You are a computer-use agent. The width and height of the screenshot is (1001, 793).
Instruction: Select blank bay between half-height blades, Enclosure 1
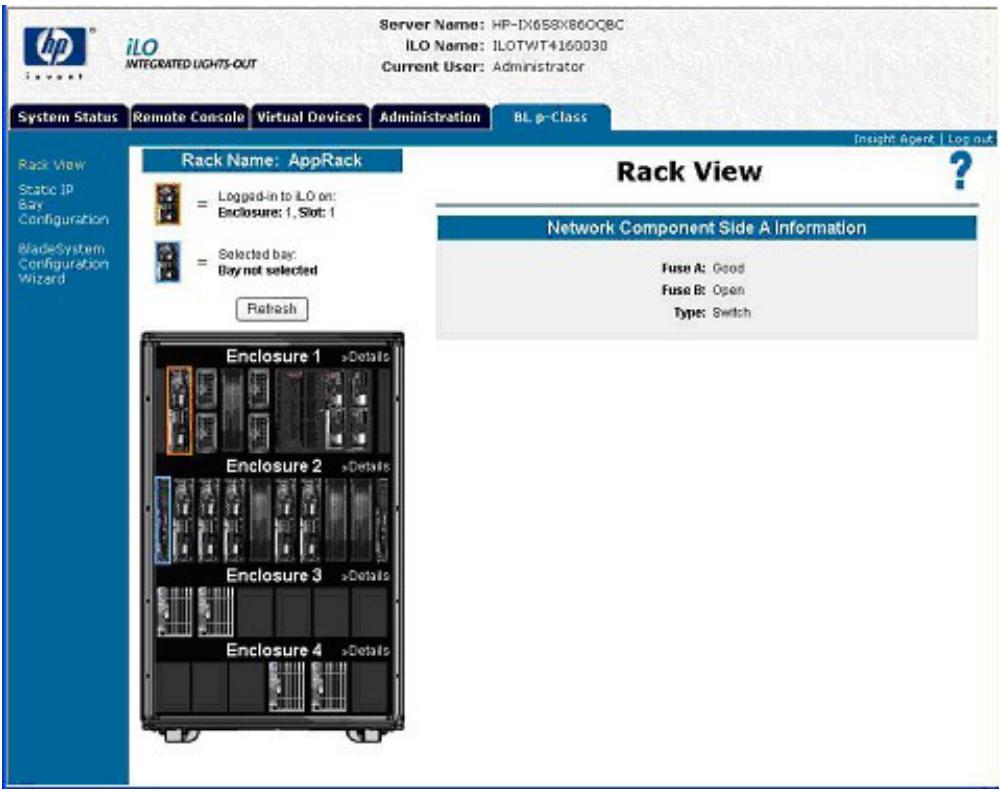coord(233,410)
